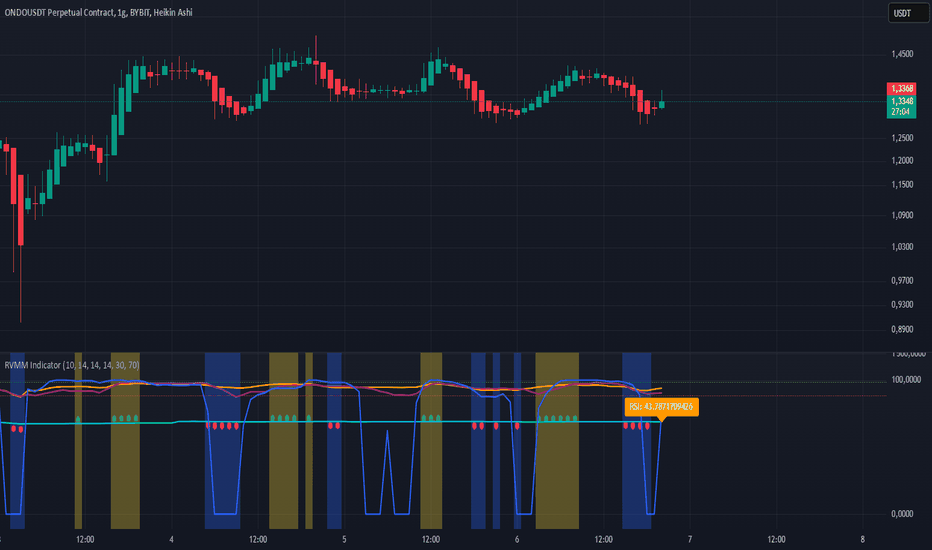Click the 1,4500 price axis label
The image size is (932, 550).
pos(902,54)
